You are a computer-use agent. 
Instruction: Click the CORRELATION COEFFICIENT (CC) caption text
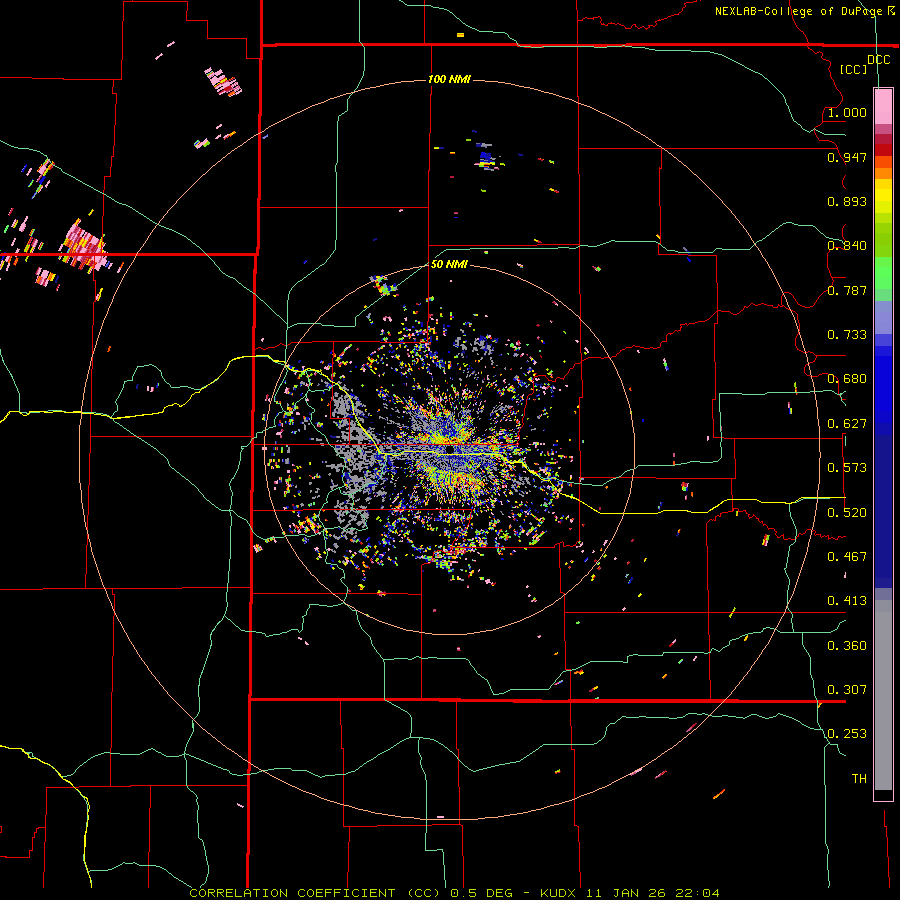315,893
